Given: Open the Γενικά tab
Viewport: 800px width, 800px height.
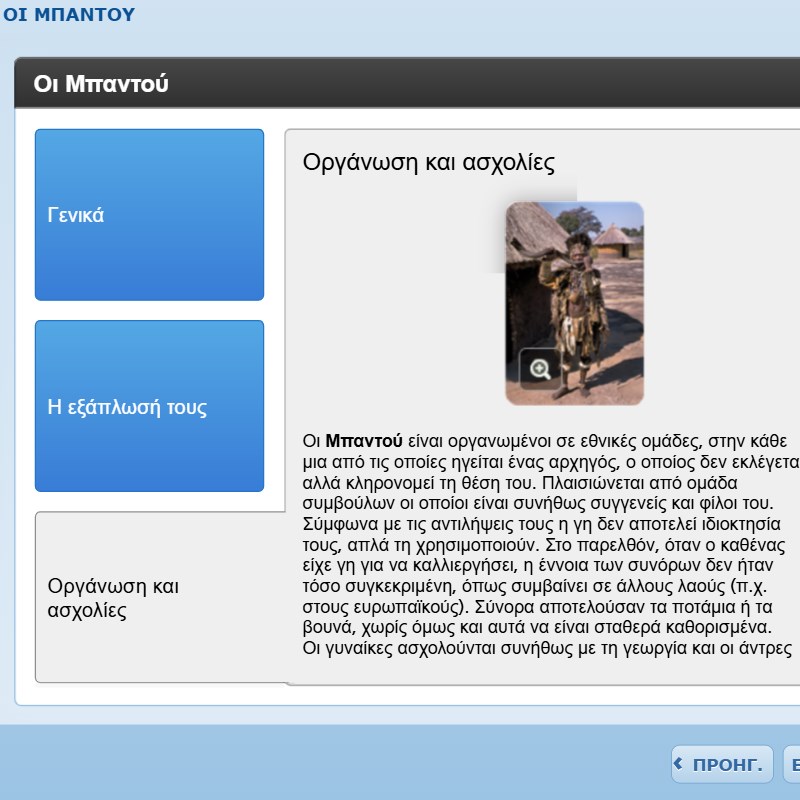Looking at the screenshot, I should (149, 215).
